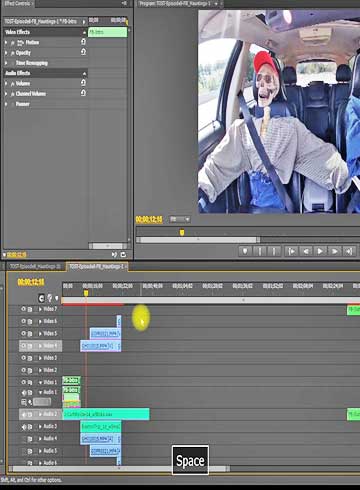Expand Time Remapping properties
The width and height of the screenshot is (360, 490).
pos(6,63)
